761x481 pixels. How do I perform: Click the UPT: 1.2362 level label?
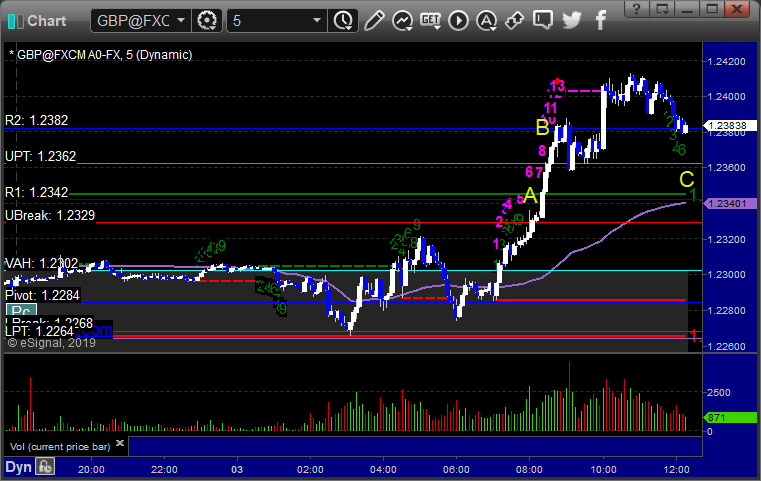coord(40,156)
